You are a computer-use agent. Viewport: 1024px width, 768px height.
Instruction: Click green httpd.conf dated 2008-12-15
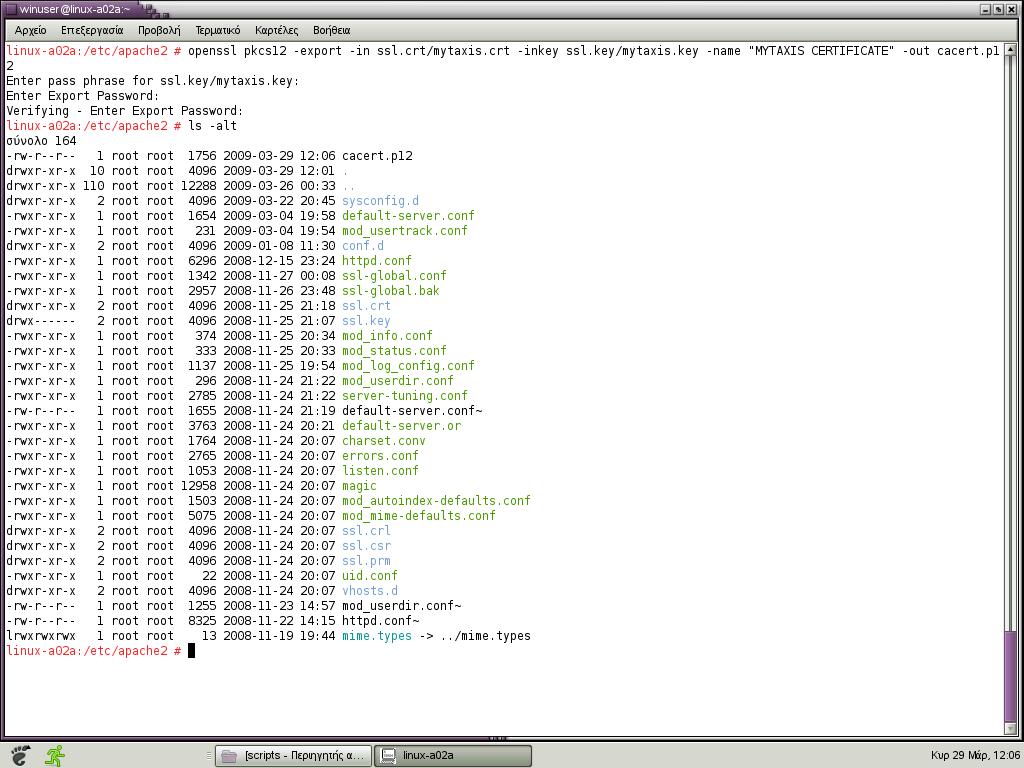(x=377, y=261)
